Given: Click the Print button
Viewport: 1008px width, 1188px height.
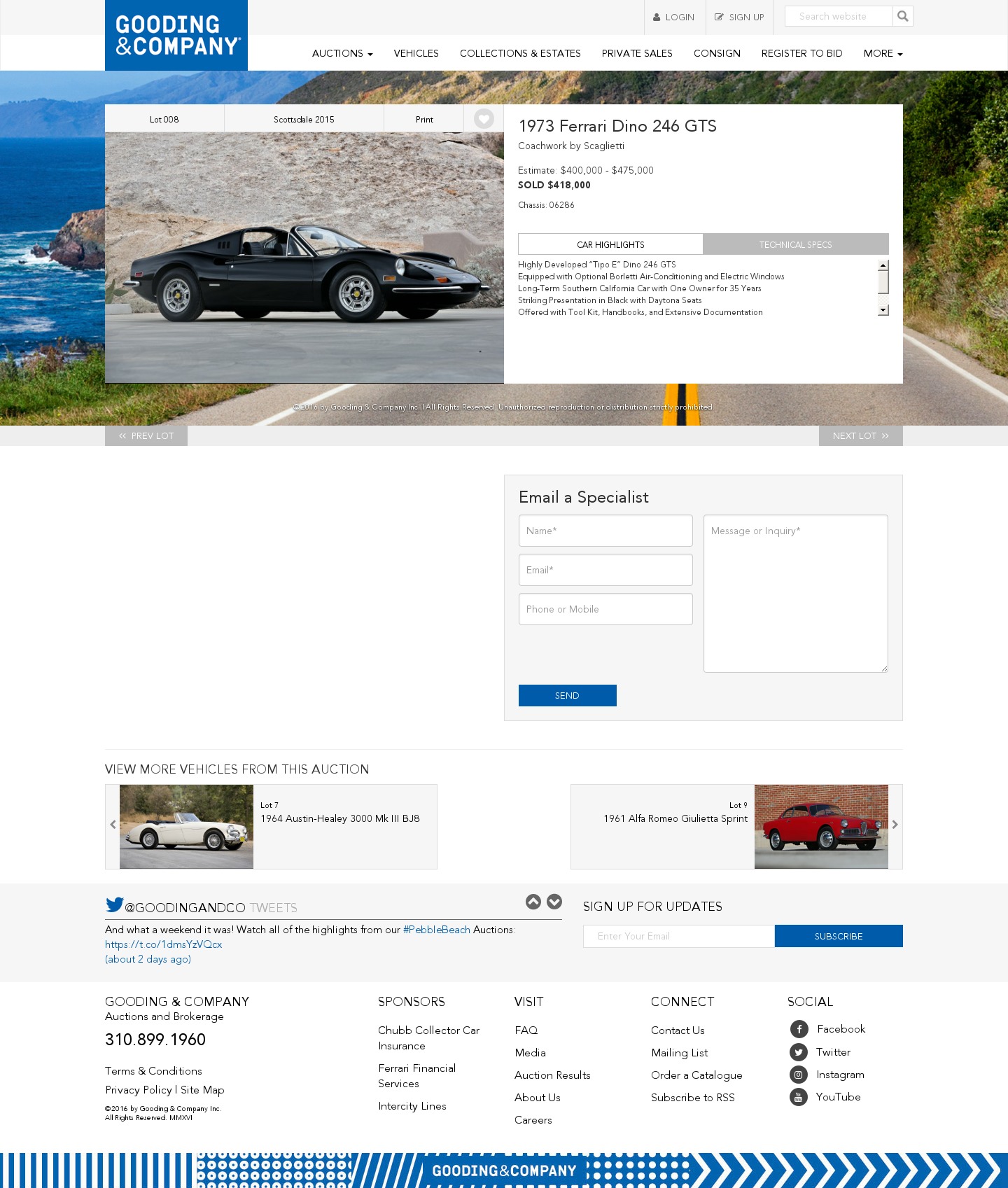Looking at the screenshot, I should click(424, 119).
